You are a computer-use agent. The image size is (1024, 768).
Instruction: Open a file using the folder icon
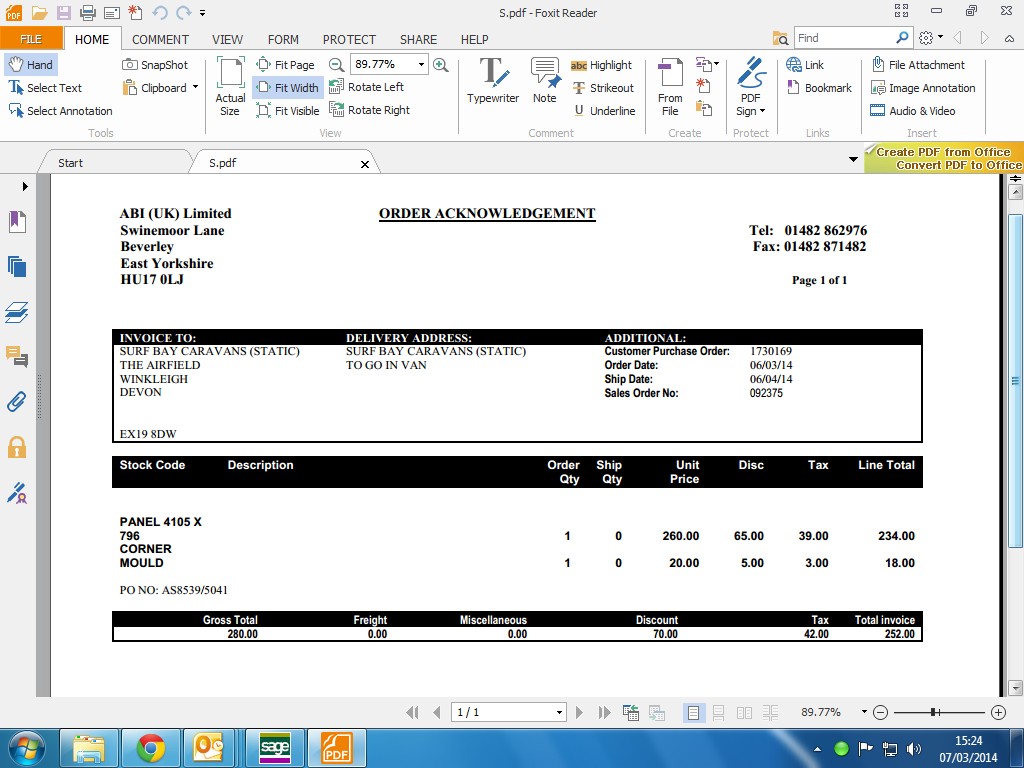pos(39,12)
